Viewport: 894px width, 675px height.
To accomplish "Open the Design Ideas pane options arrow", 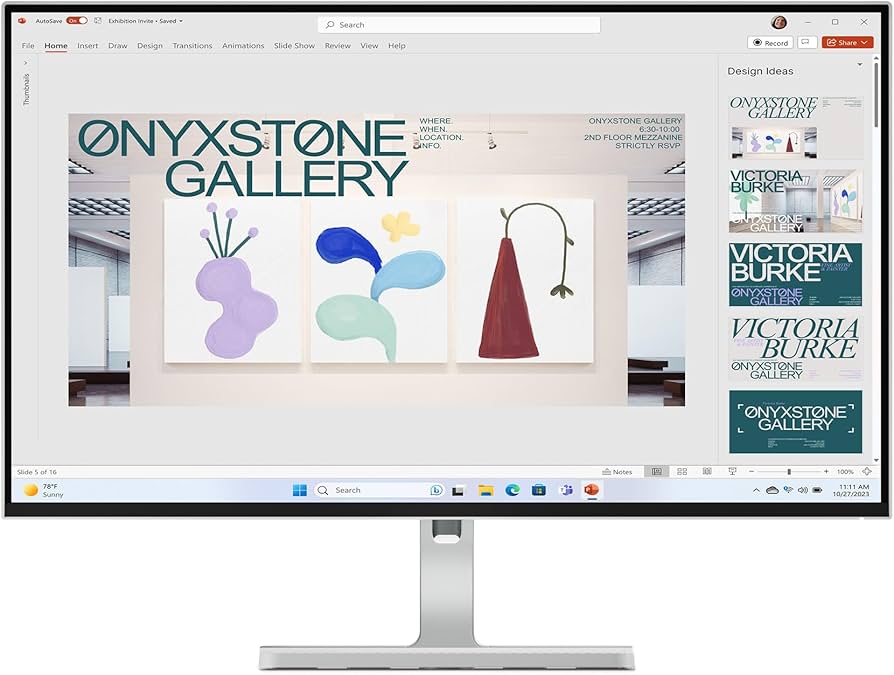I will coord(860,65).
